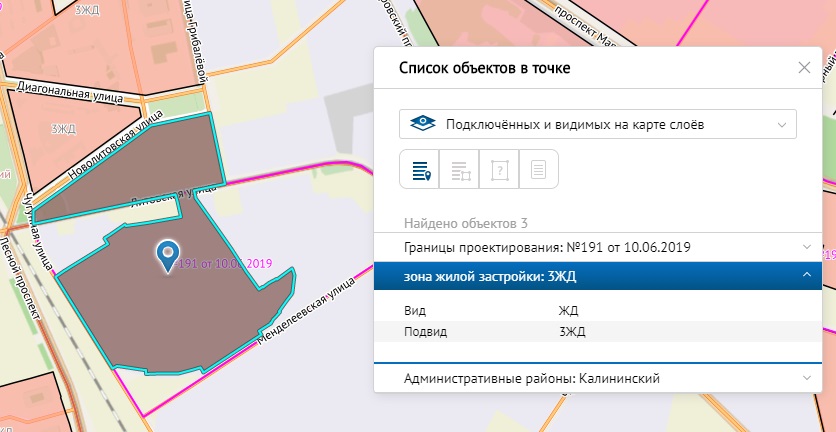Screen dimensions: 836x432
Task: Click the layers eye icon in dropdown
Action: [424, 124]
